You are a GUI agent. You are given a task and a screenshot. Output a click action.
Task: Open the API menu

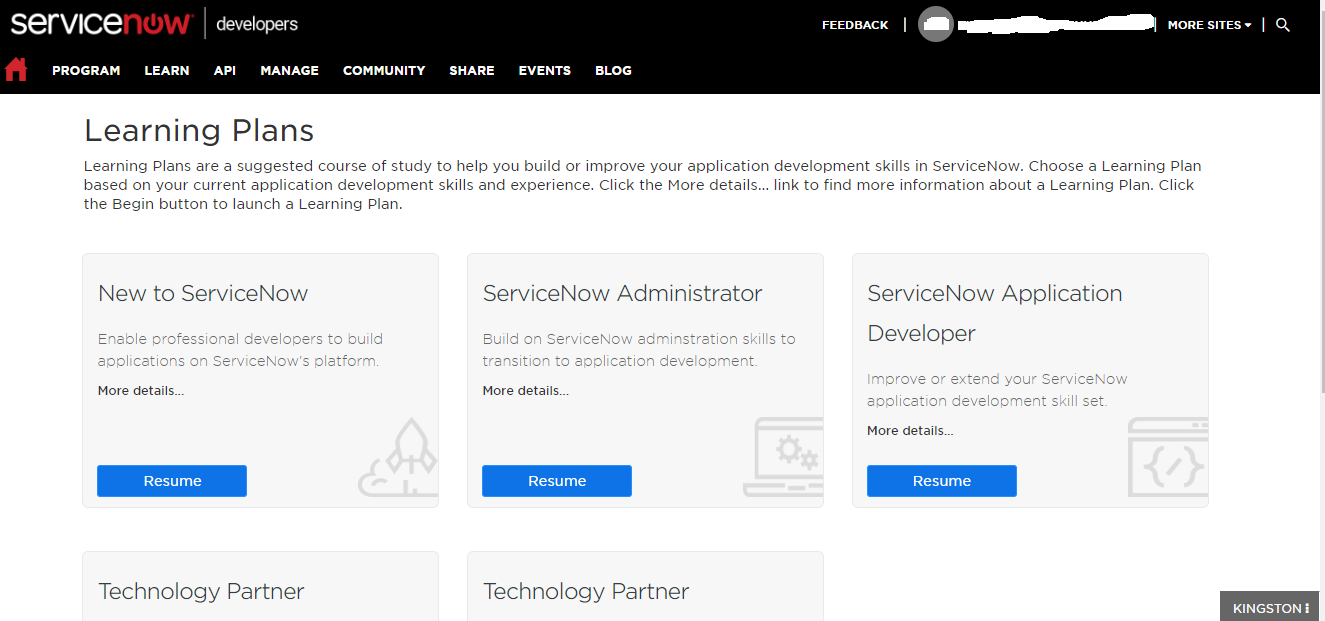pyautogui.click(x=225, y=70)
